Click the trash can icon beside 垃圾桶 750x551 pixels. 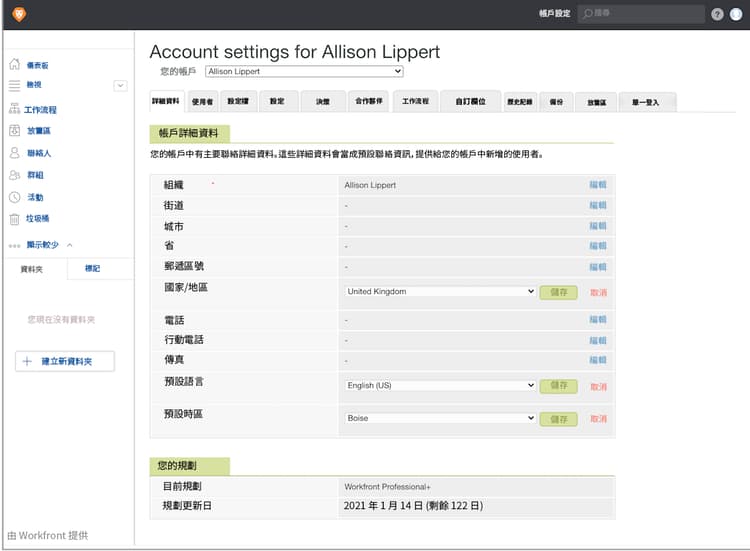(x=15, y=219)
